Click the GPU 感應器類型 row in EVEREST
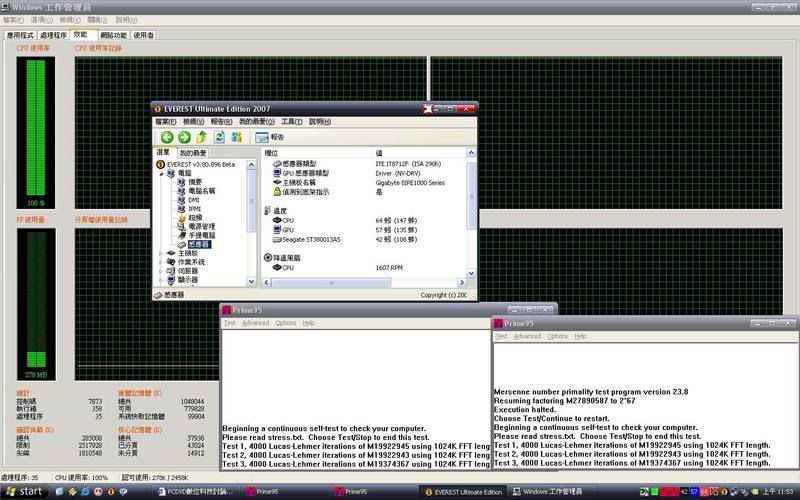This screenshot has width=800, height=500. (x=365, y=173)
